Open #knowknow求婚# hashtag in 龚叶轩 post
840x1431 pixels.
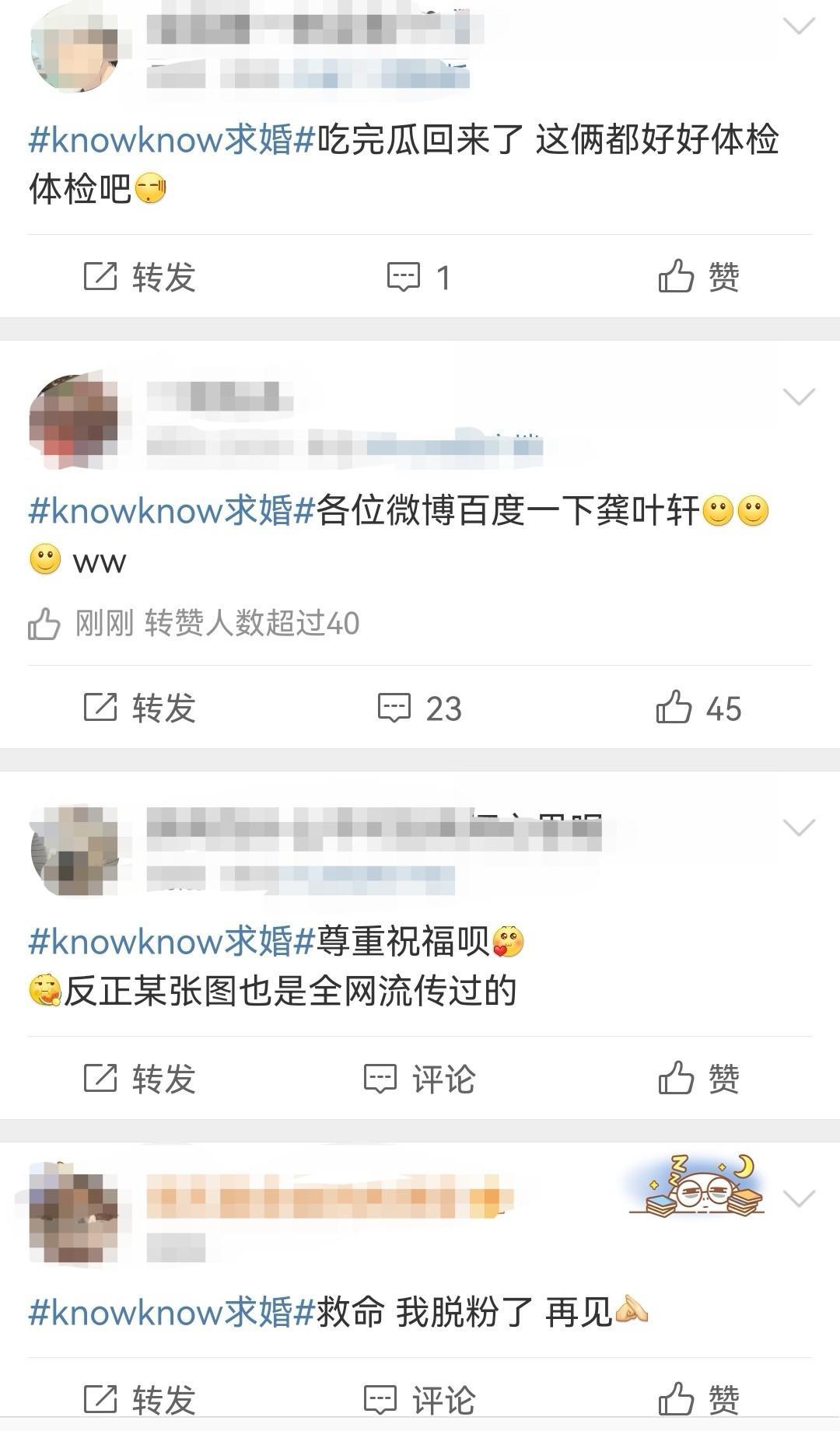point(171,511)
